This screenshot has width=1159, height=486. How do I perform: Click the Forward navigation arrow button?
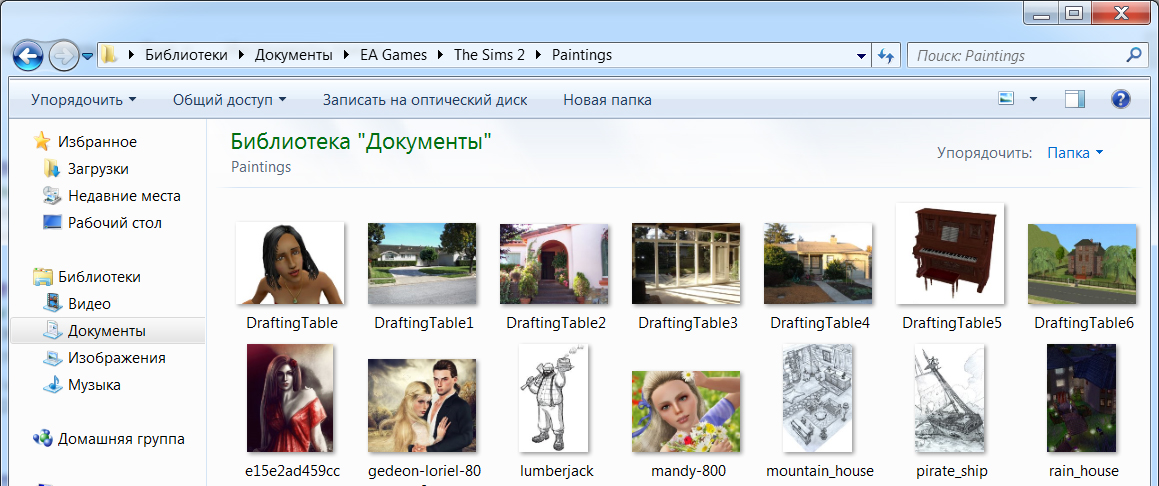[63, 55]
